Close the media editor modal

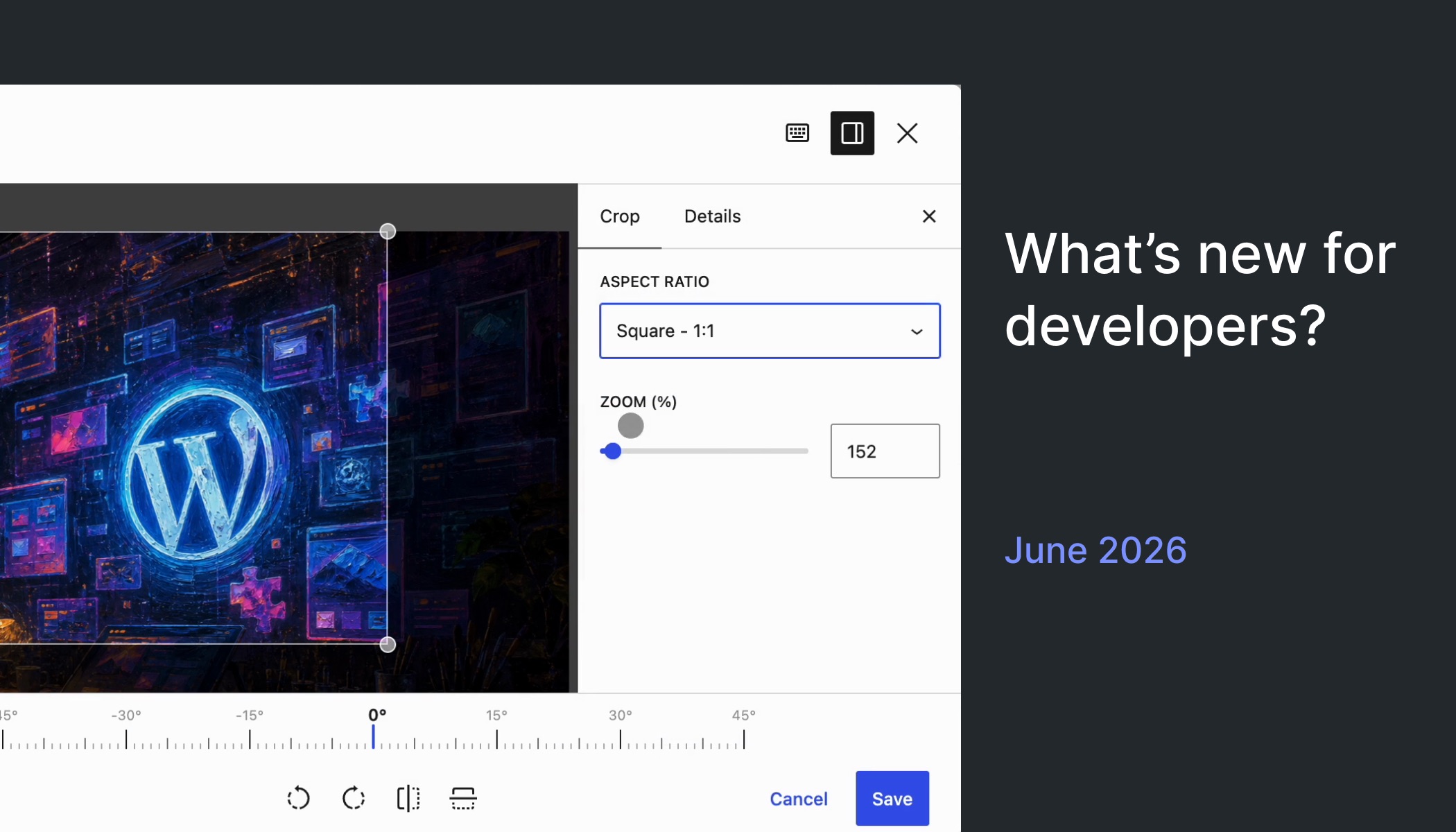pos(907,133)
